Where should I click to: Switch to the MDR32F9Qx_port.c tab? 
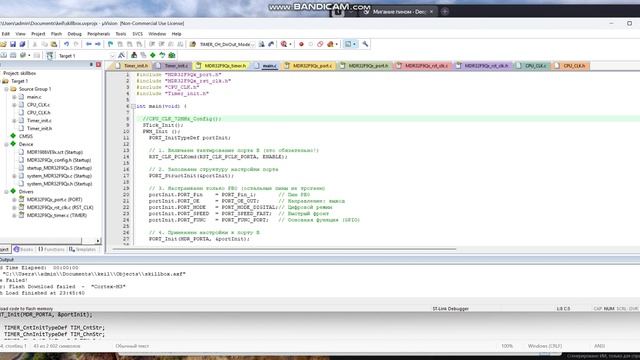309,66
